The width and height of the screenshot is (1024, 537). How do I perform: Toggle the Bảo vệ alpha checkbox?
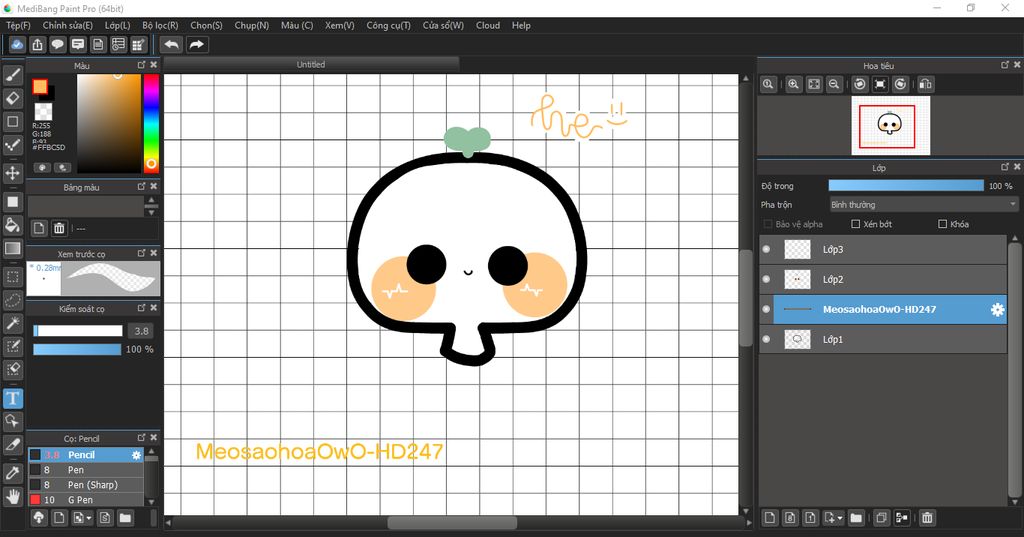(768, 224)
